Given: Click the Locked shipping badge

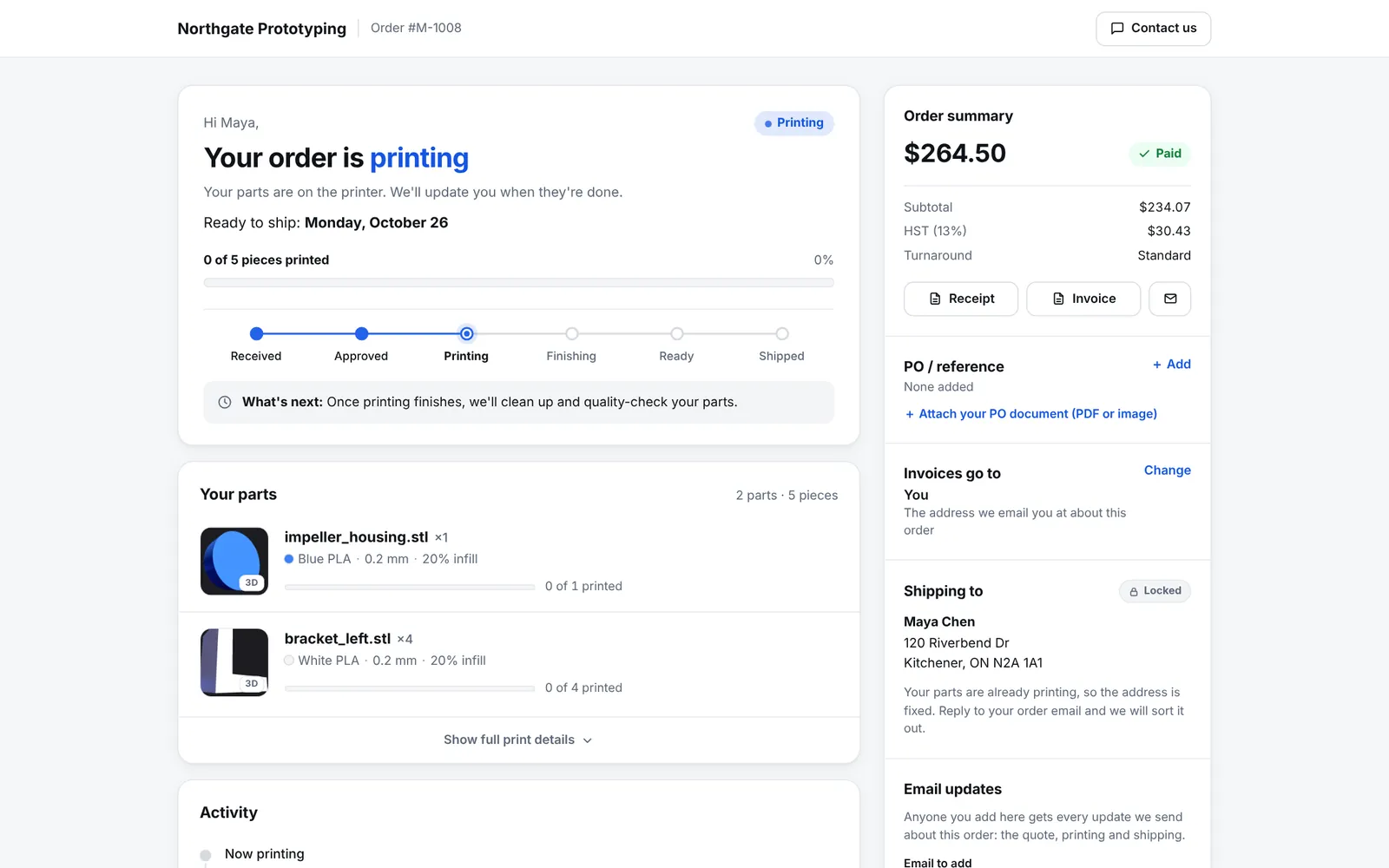Looking at the screenshot, I should coord(1155,591).
